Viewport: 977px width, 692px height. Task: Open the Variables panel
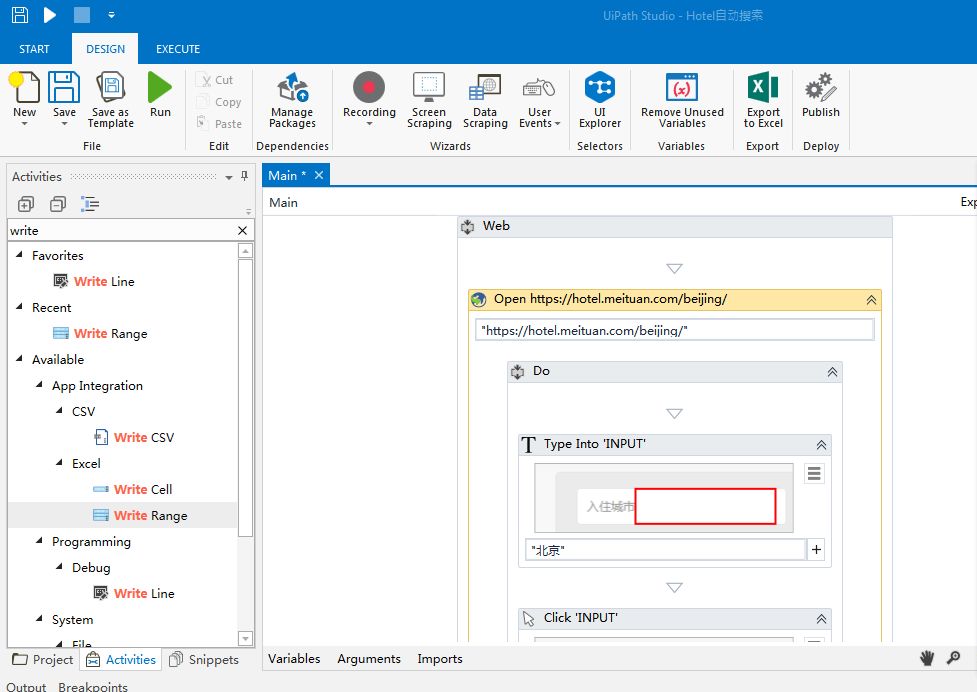pyautogui.click(x=294, y=659)
